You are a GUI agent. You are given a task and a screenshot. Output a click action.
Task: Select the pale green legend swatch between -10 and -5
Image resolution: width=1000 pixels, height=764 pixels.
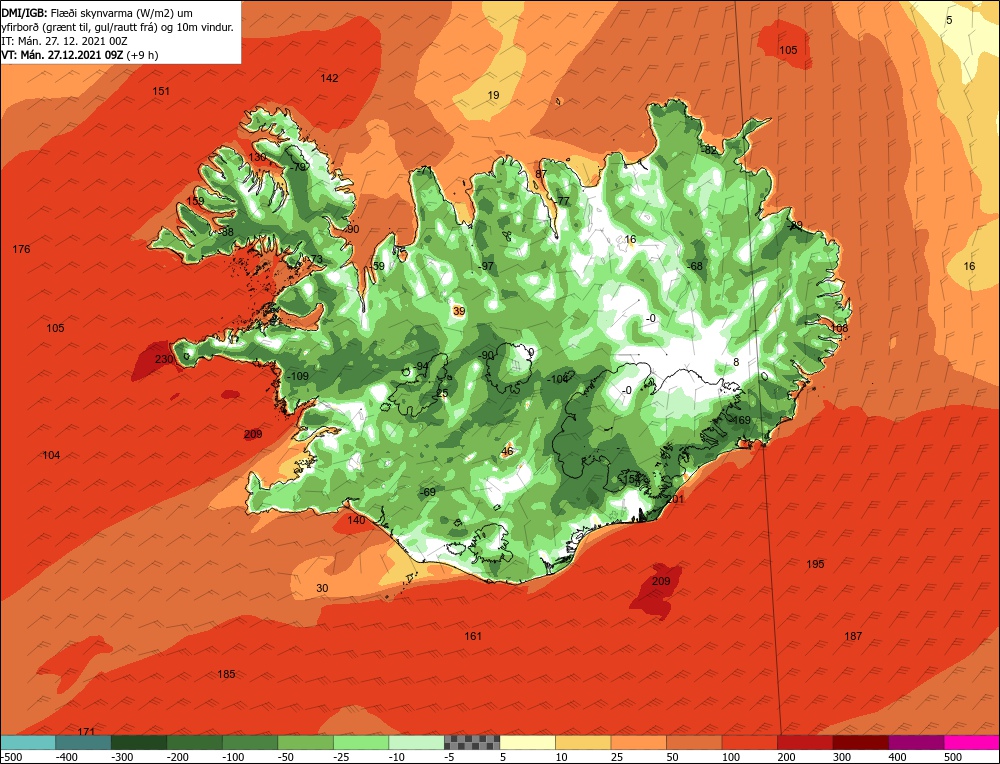pyautogui.click(x=416, y=742)
